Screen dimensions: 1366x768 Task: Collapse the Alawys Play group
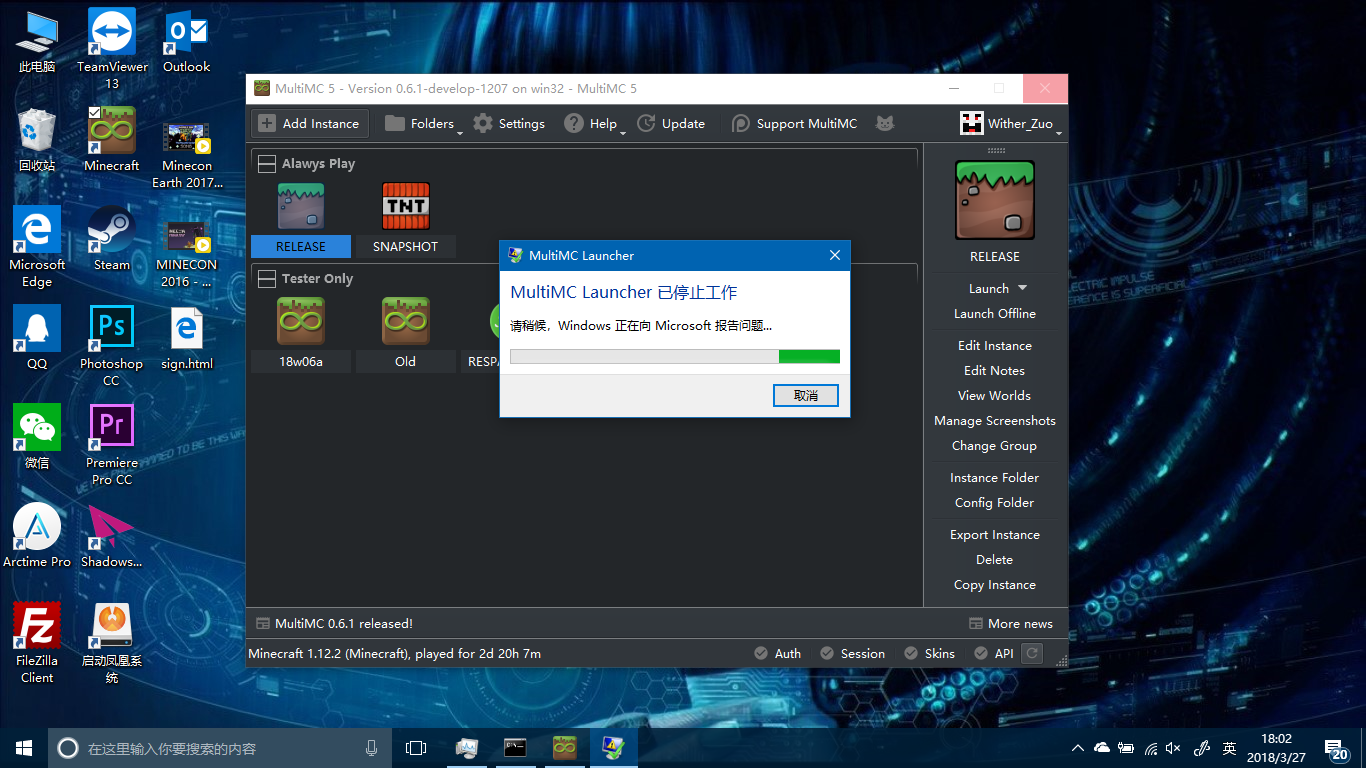tap(266, 163)
